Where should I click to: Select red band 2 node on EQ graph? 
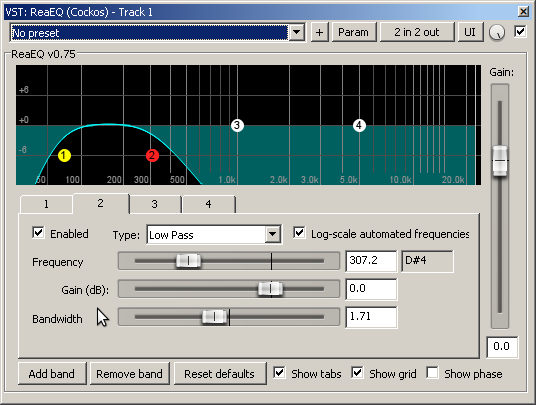[x=152, y=156]
